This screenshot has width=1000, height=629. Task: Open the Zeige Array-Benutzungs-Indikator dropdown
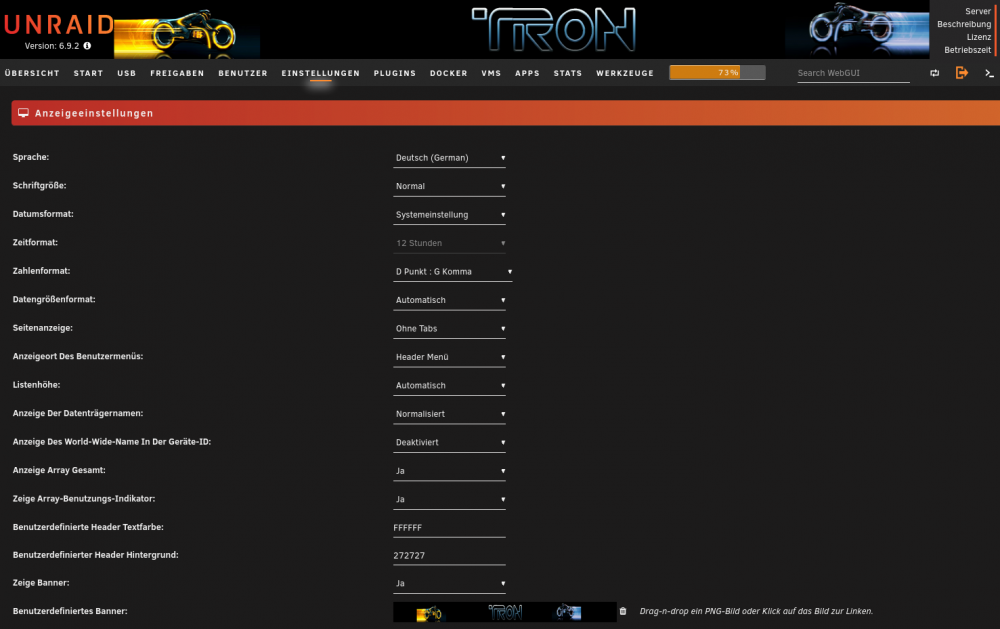point(450,500)
